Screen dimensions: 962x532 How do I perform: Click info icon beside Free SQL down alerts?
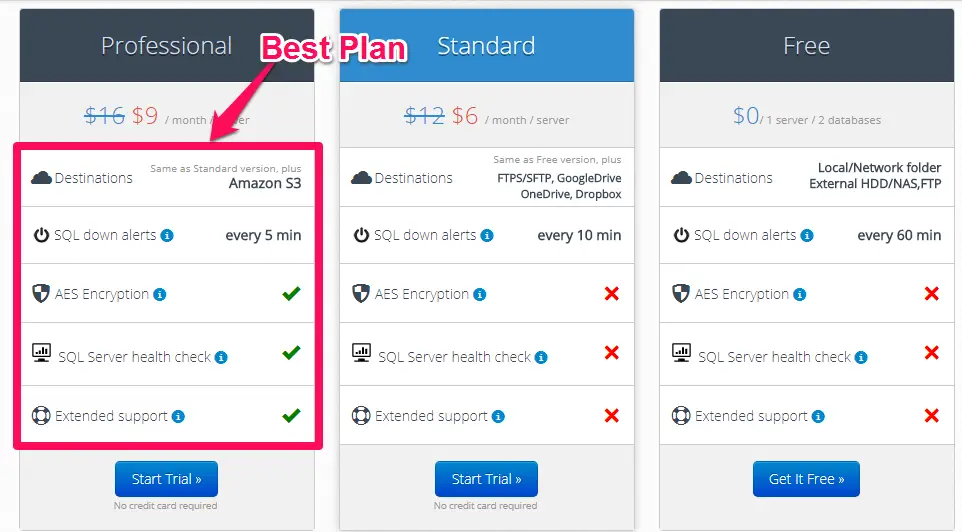pyautogui.click(x=807, y=236)
